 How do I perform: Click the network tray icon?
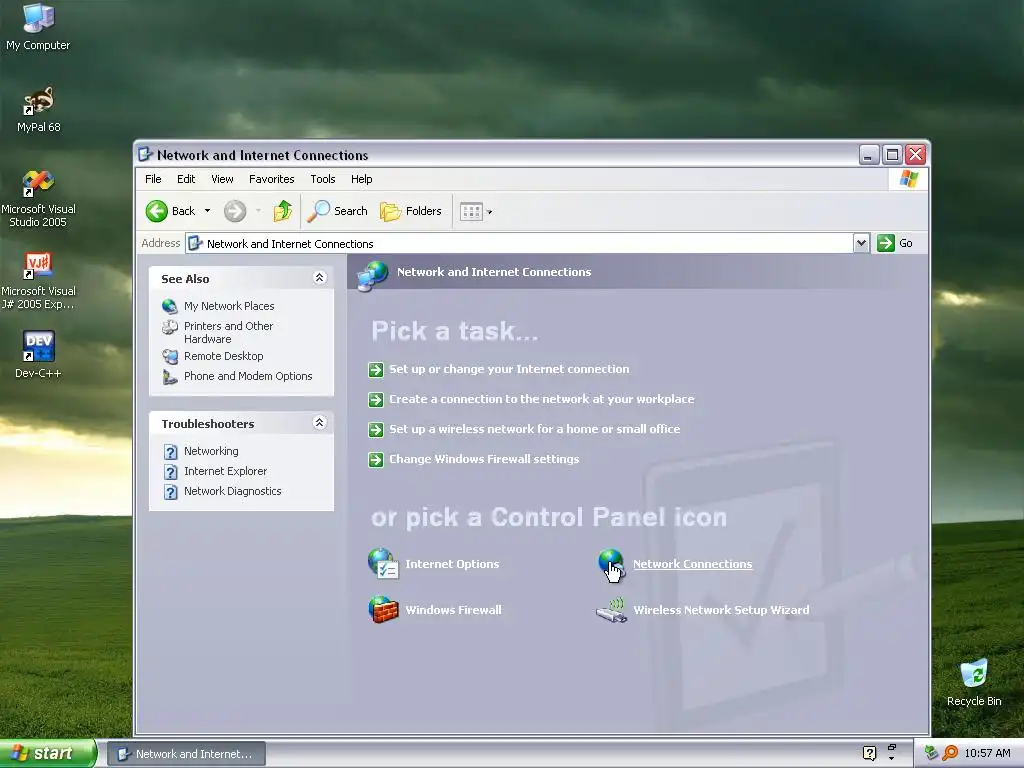932,753
